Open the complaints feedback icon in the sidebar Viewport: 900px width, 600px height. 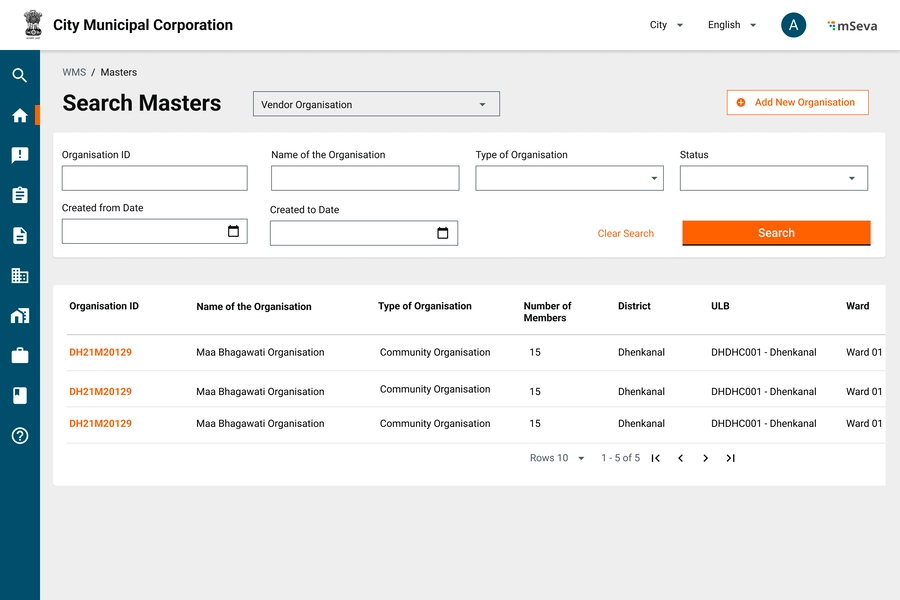[20, 155]
